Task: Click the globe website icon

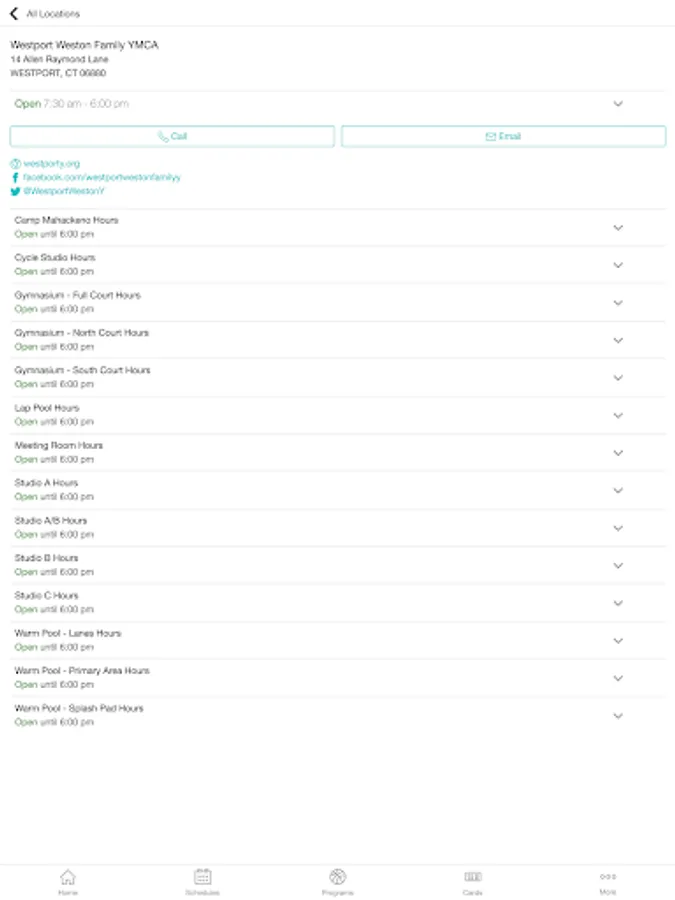Action: [x=15, y=164]
